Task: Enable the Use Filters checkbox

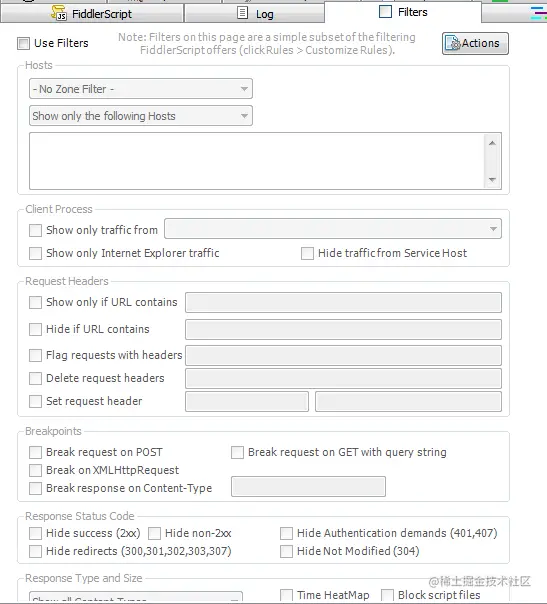Action: (23, 43)
